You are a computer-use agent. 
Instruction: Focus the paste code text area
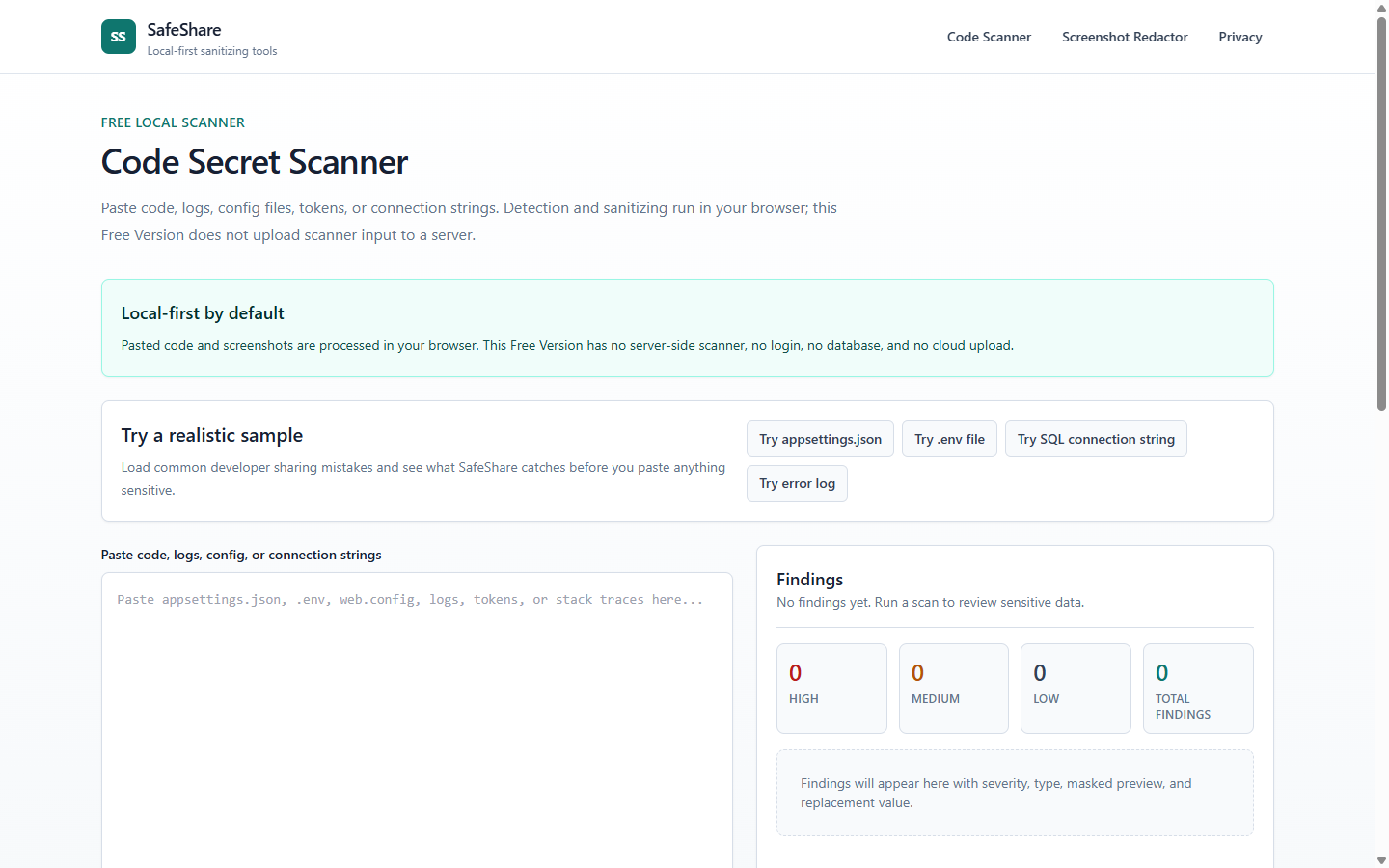pos(417,720)
